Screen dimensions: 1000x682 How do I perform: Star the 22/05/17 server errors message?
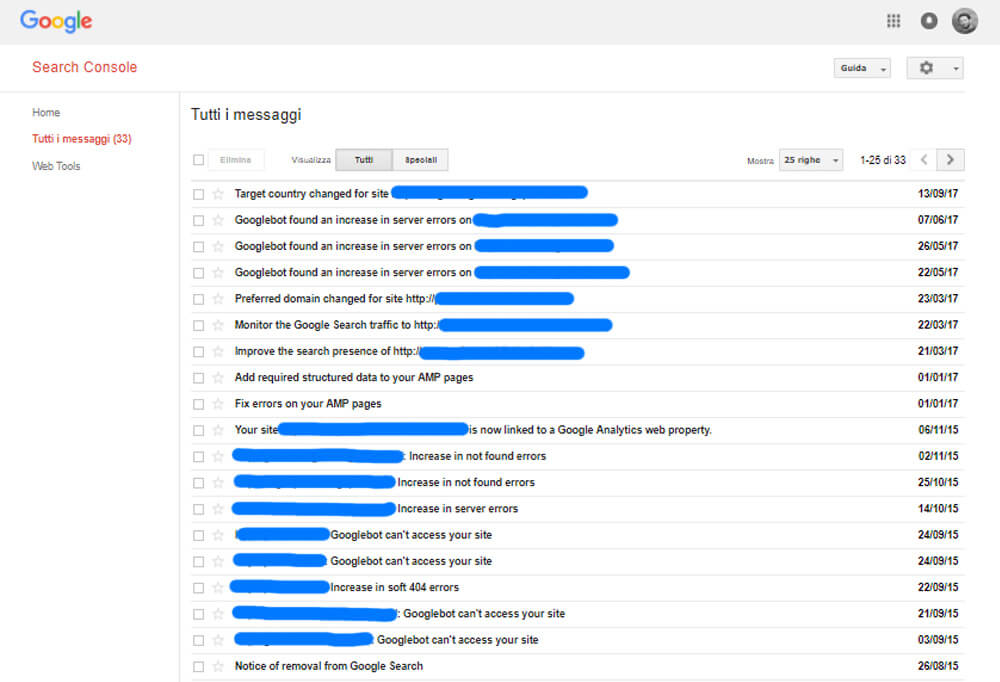pyautogui.click(x=218, y=272)
